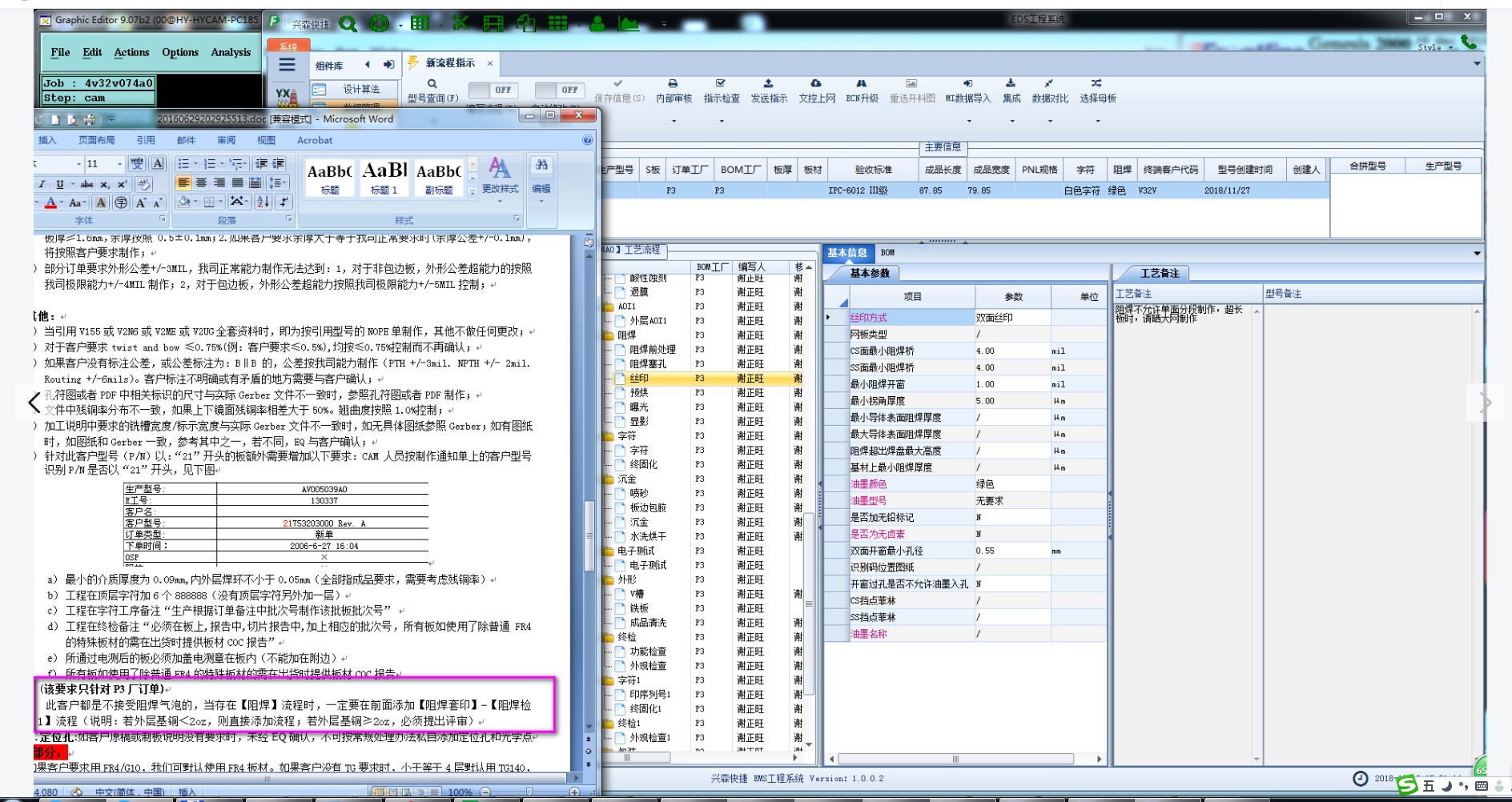
Task: Click Word center align icon
Action: (201, 183)
